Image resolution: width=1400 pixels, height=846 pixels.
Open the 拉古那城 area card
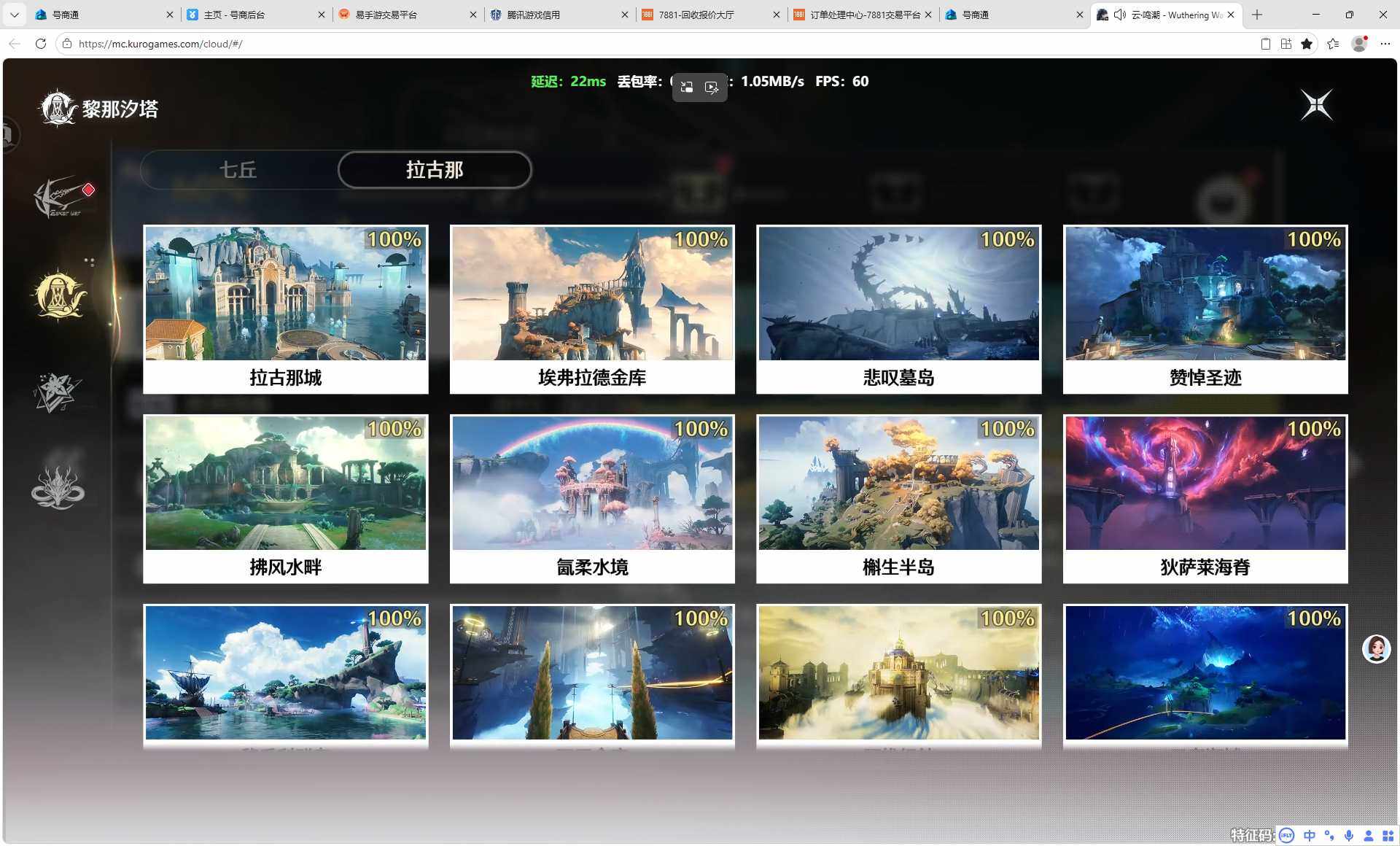click(x=286, y=309)
